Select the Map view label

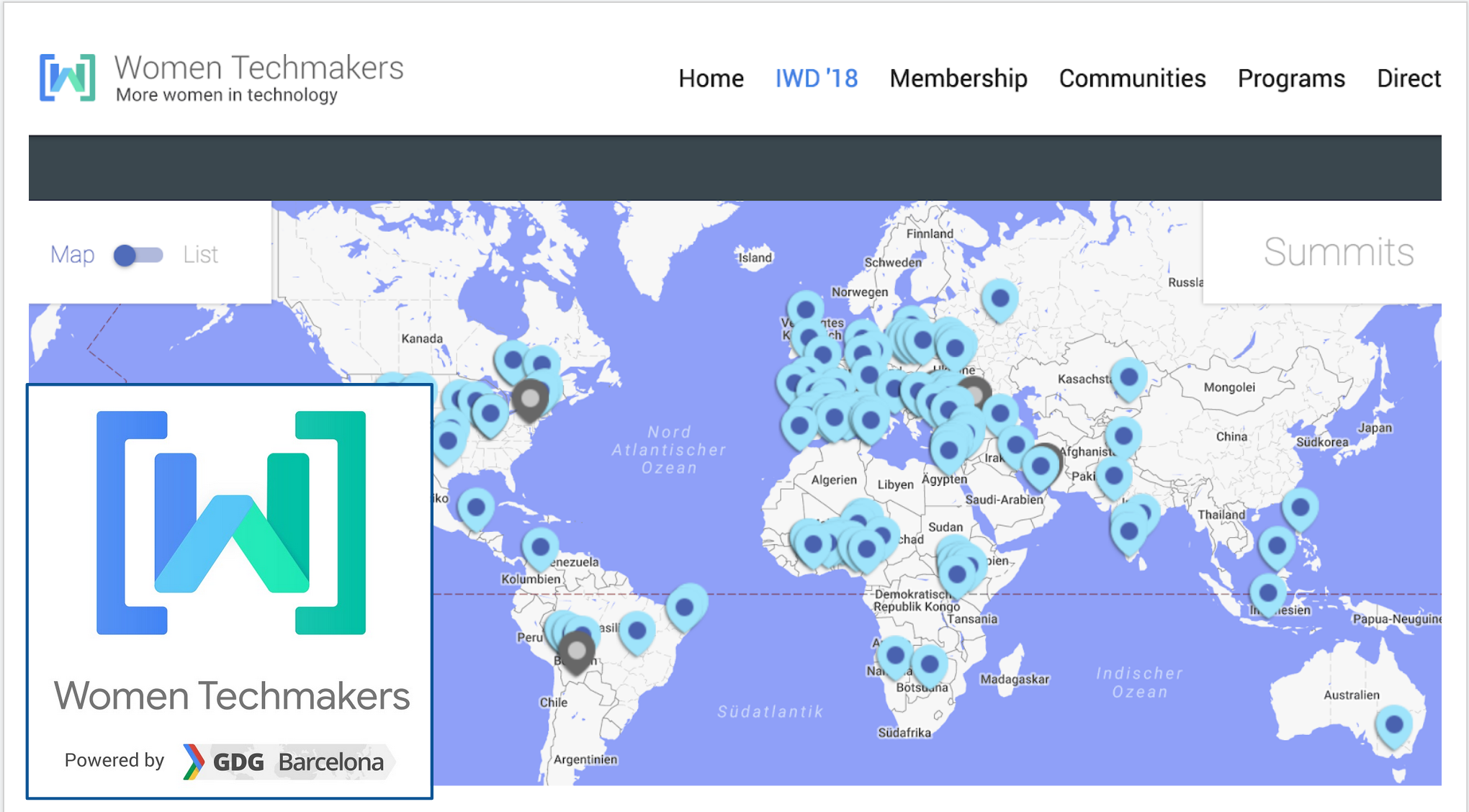pos(72,255)
